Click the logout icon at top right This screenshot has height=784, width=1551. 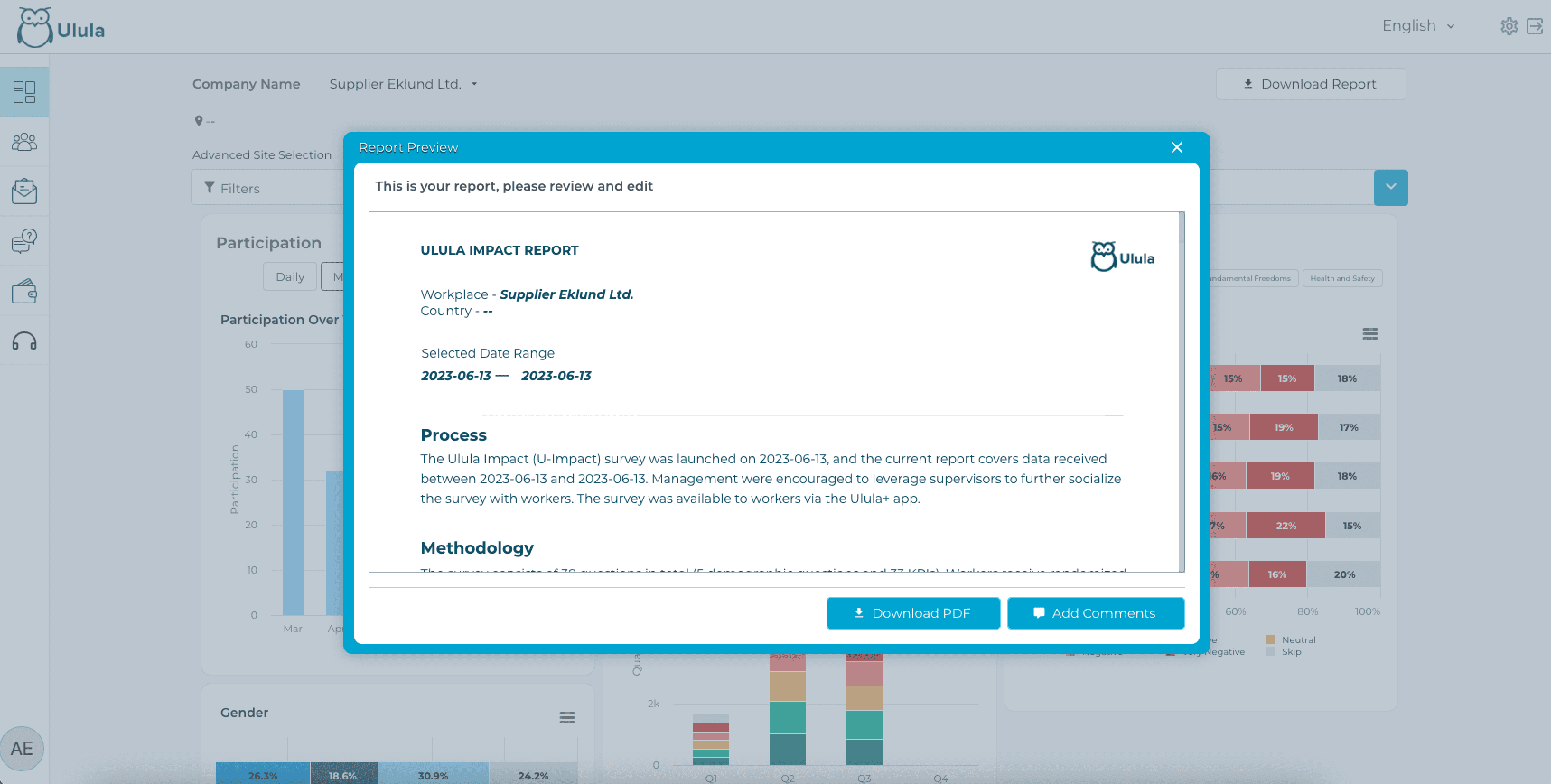tap(1535, 27)
